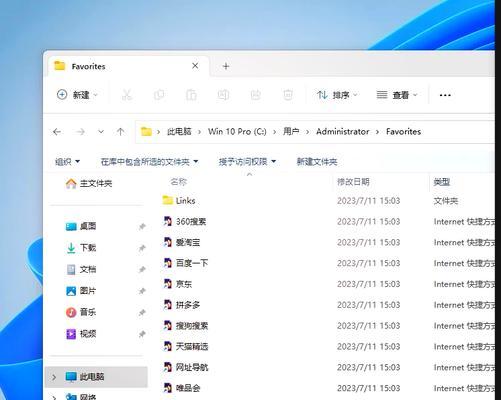Open the three-dots more options menu

[445, 95]
